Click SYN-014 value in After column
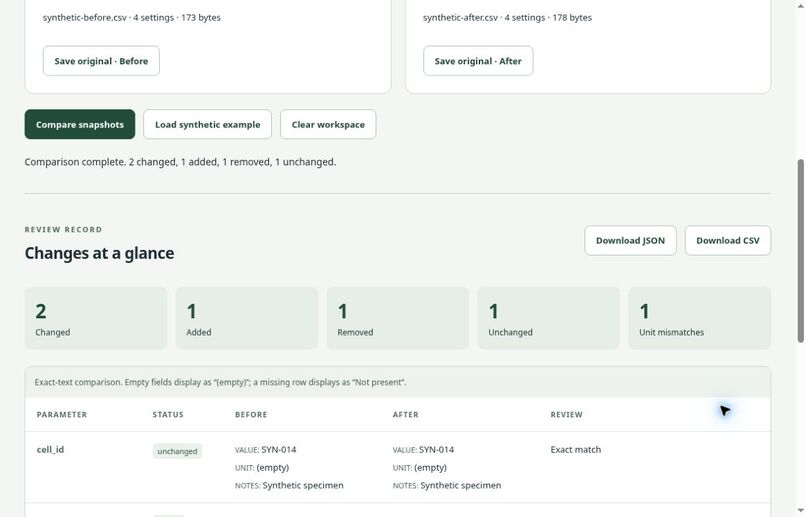This screenshot has width=806, height=517. coord(436,450)
